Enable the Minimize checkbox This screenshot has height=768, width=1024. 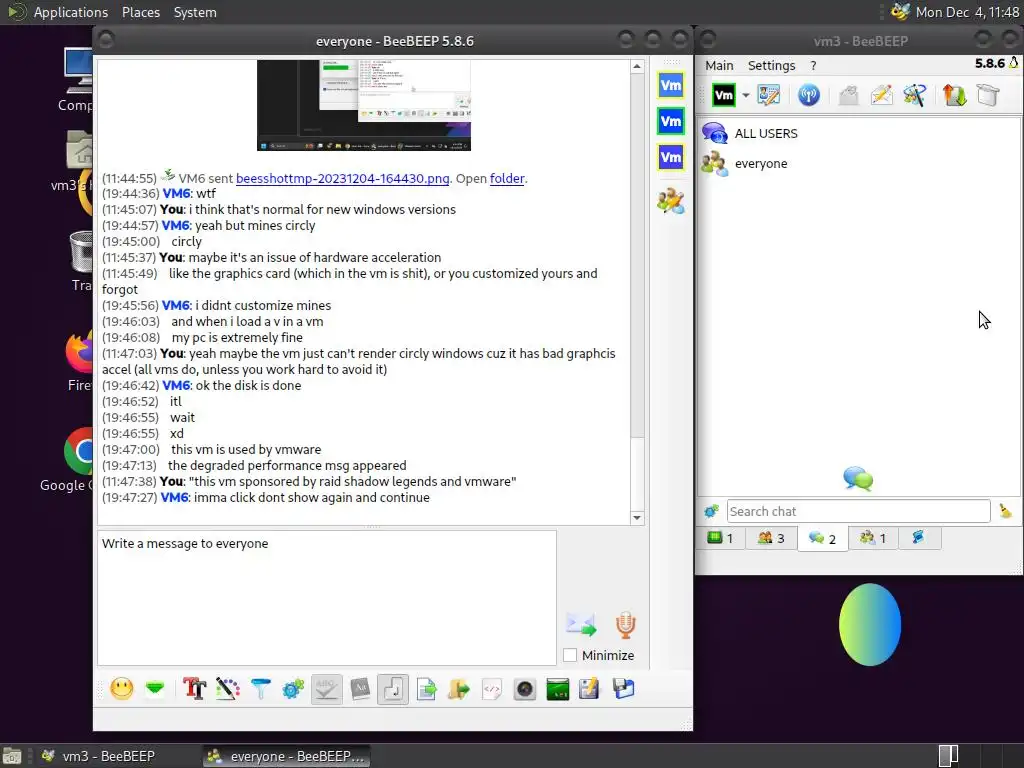(569, 655)
